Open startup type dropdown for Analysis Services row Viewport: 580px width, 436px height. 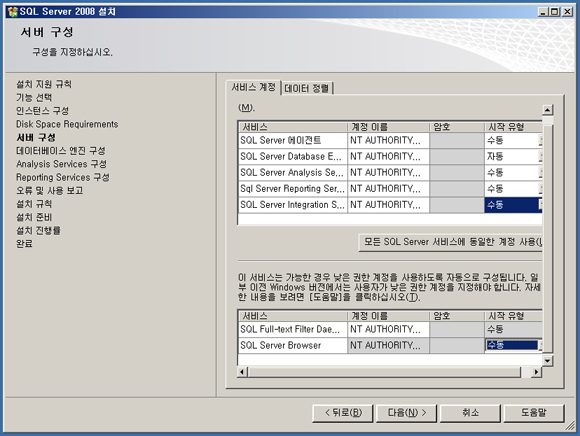(x=540, y=173)
